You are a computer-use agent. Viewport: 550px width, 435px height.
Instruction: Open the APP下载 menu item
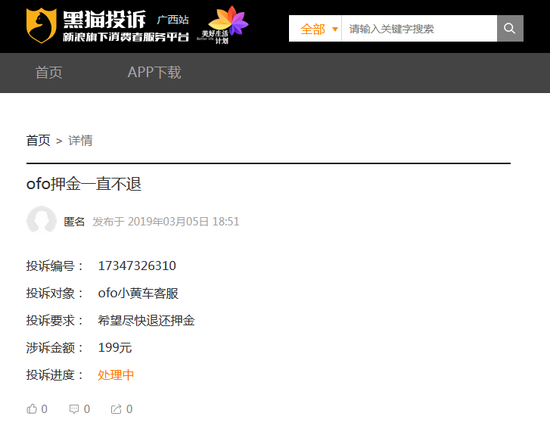point(154,73)
